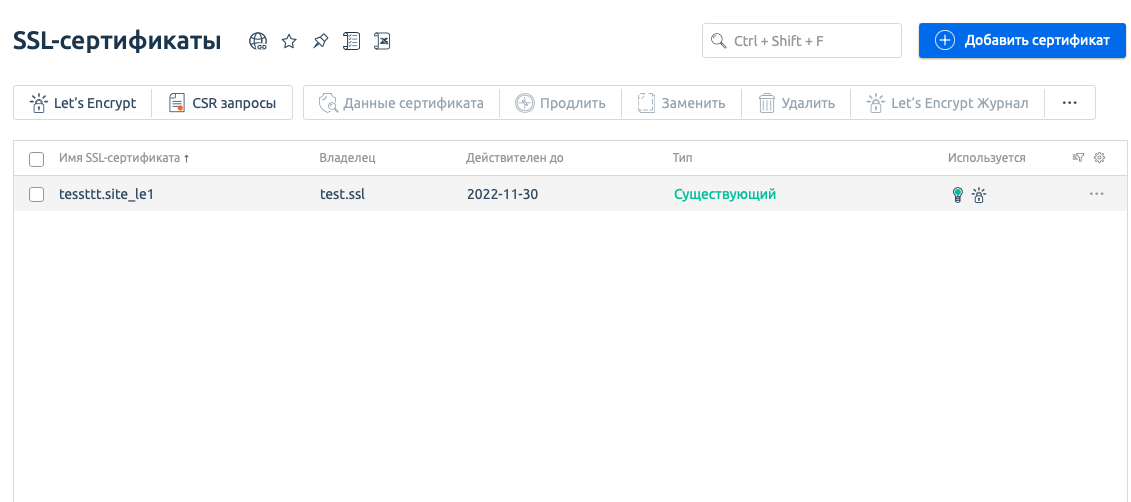Toggle the select-all checkbox in table header
Image resolution: width=1131 pixels, height=502 pixels.
37,159
